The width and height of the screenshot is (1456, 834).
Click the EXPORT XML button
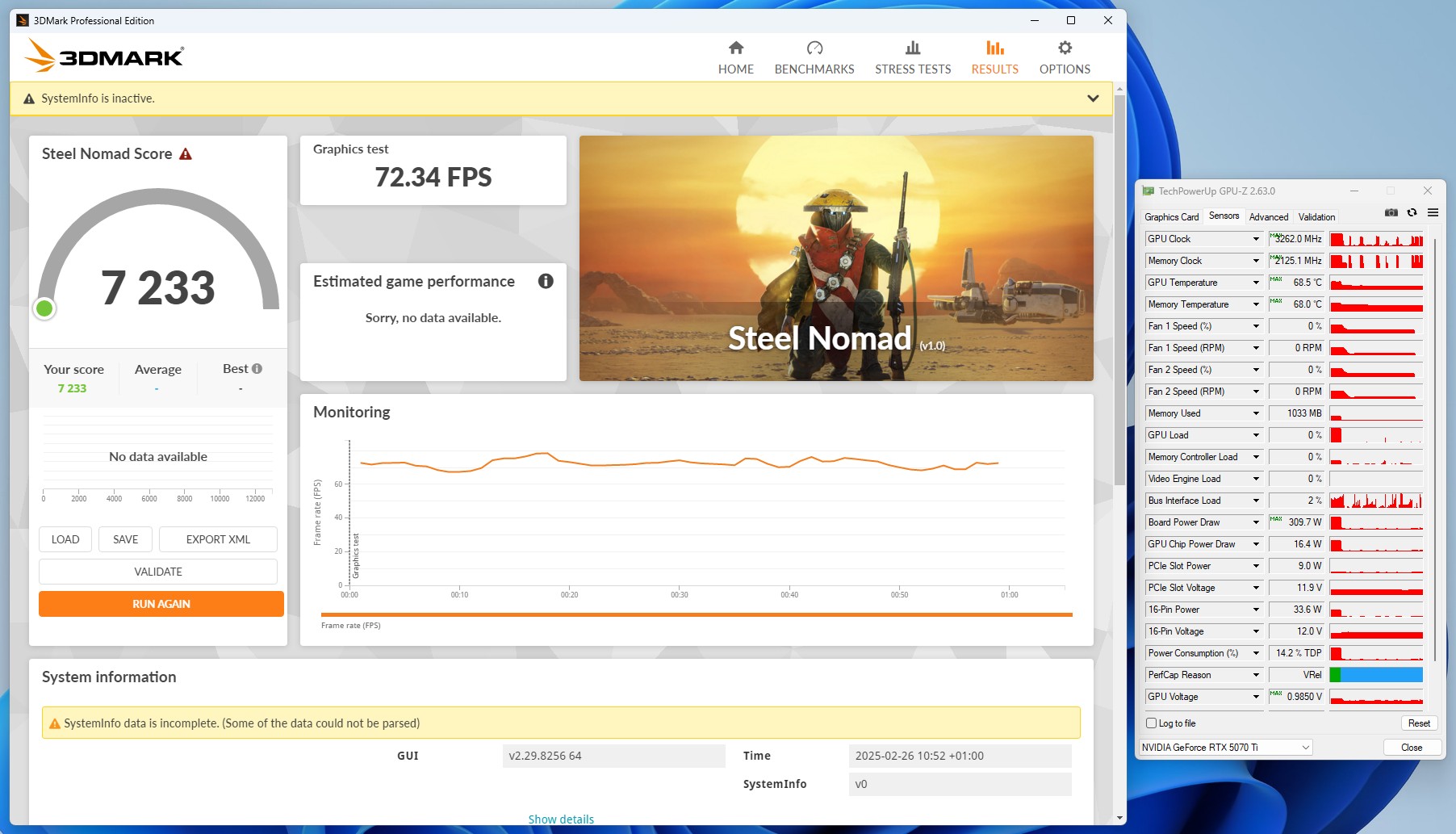click(x=218, y=539)
